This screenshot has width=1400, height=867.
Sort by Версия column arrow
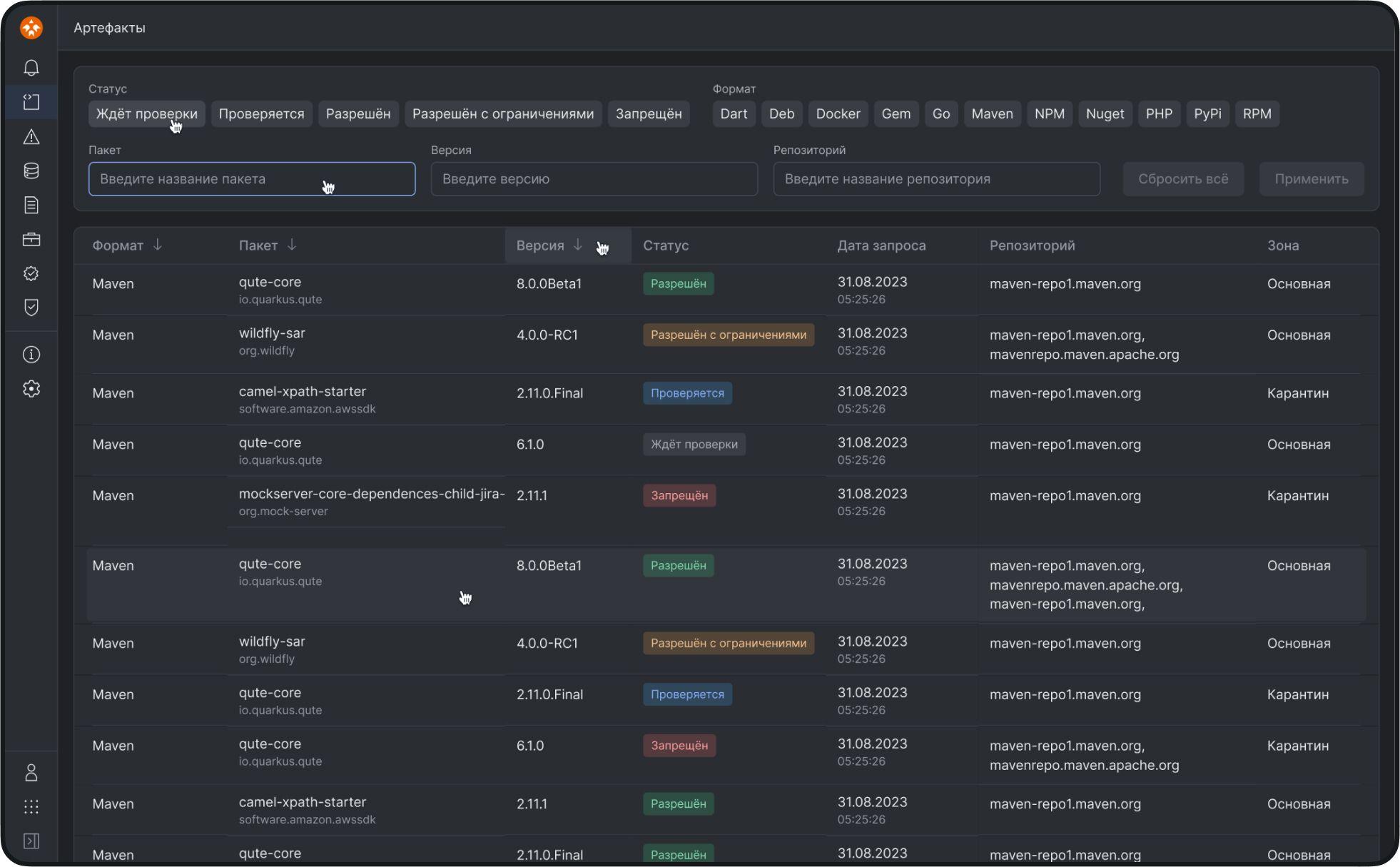coord(578,245)
